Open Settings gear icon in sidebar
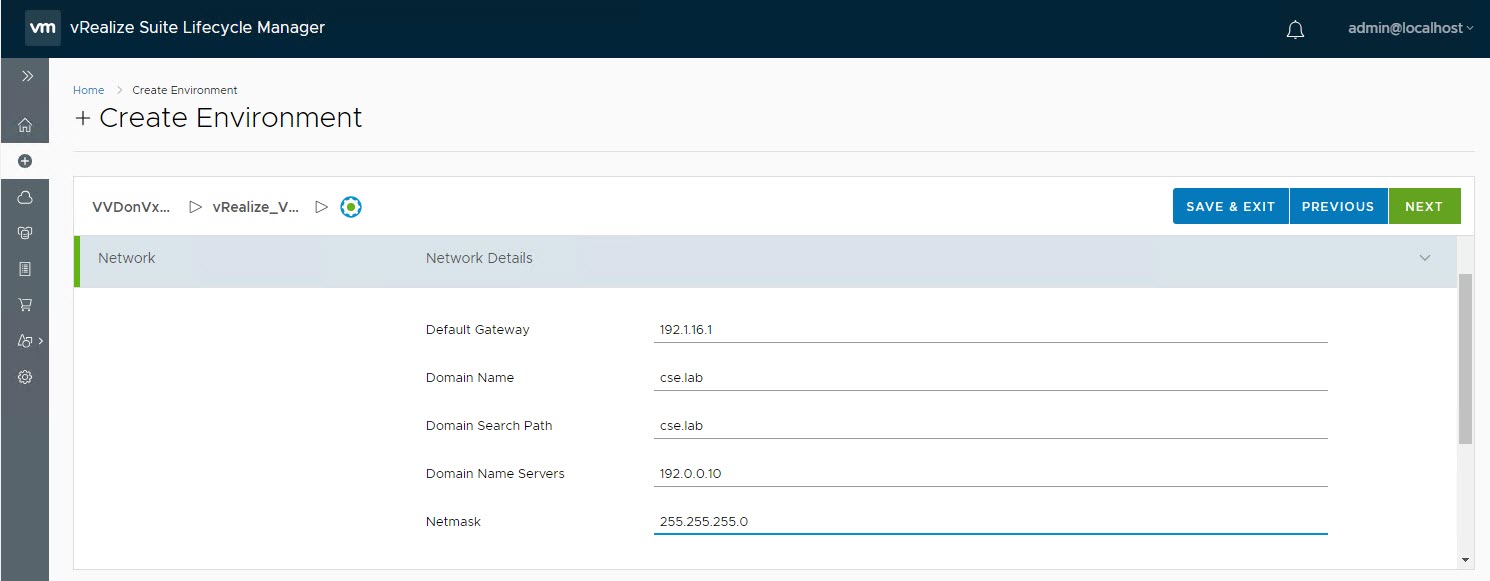Viewport: 1490px width, 581px height. click(x=25, y=377)
